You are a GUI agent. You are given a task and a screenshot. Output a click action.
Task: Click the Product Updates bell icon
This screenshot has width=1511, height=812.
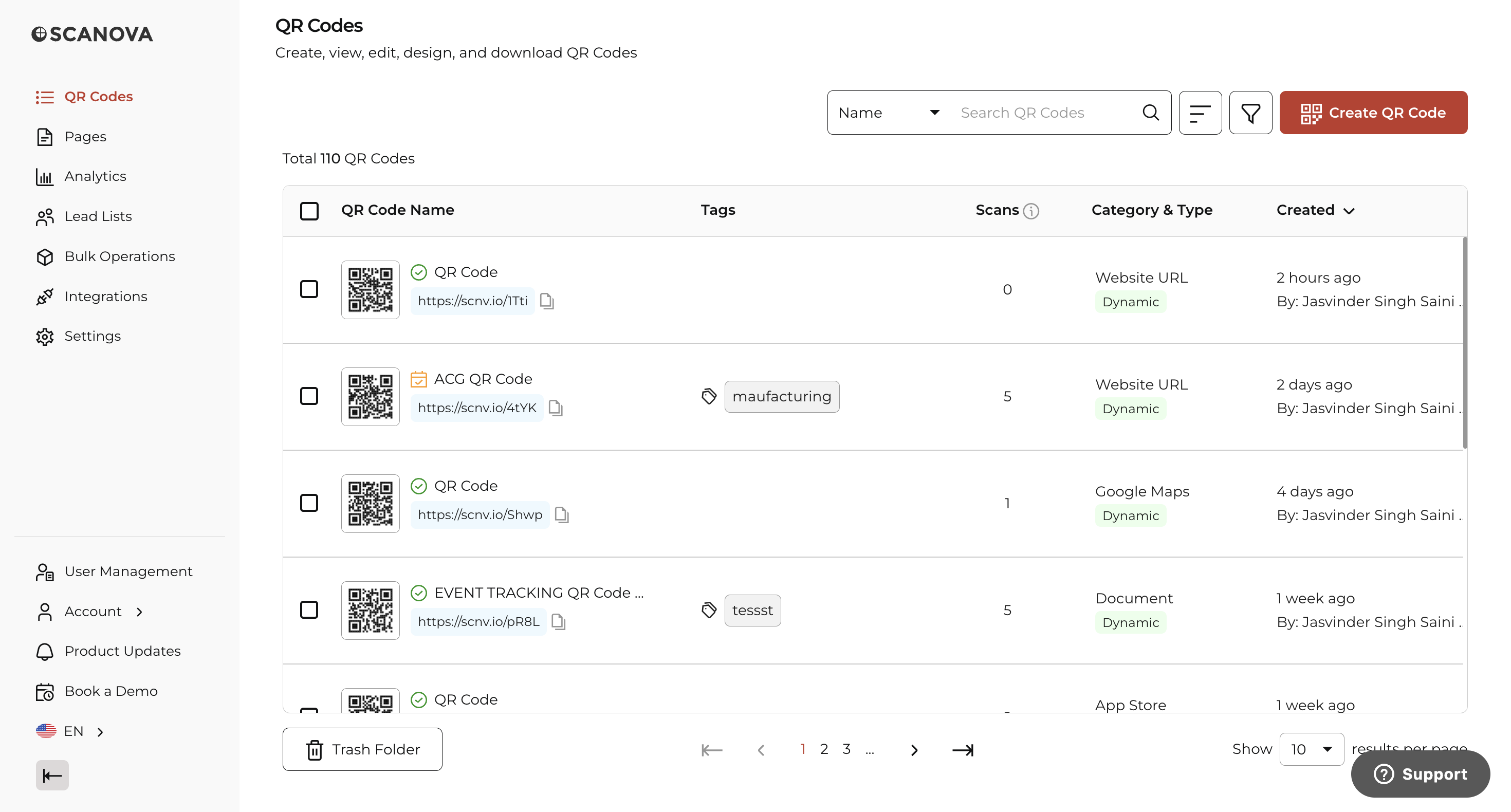45,651
